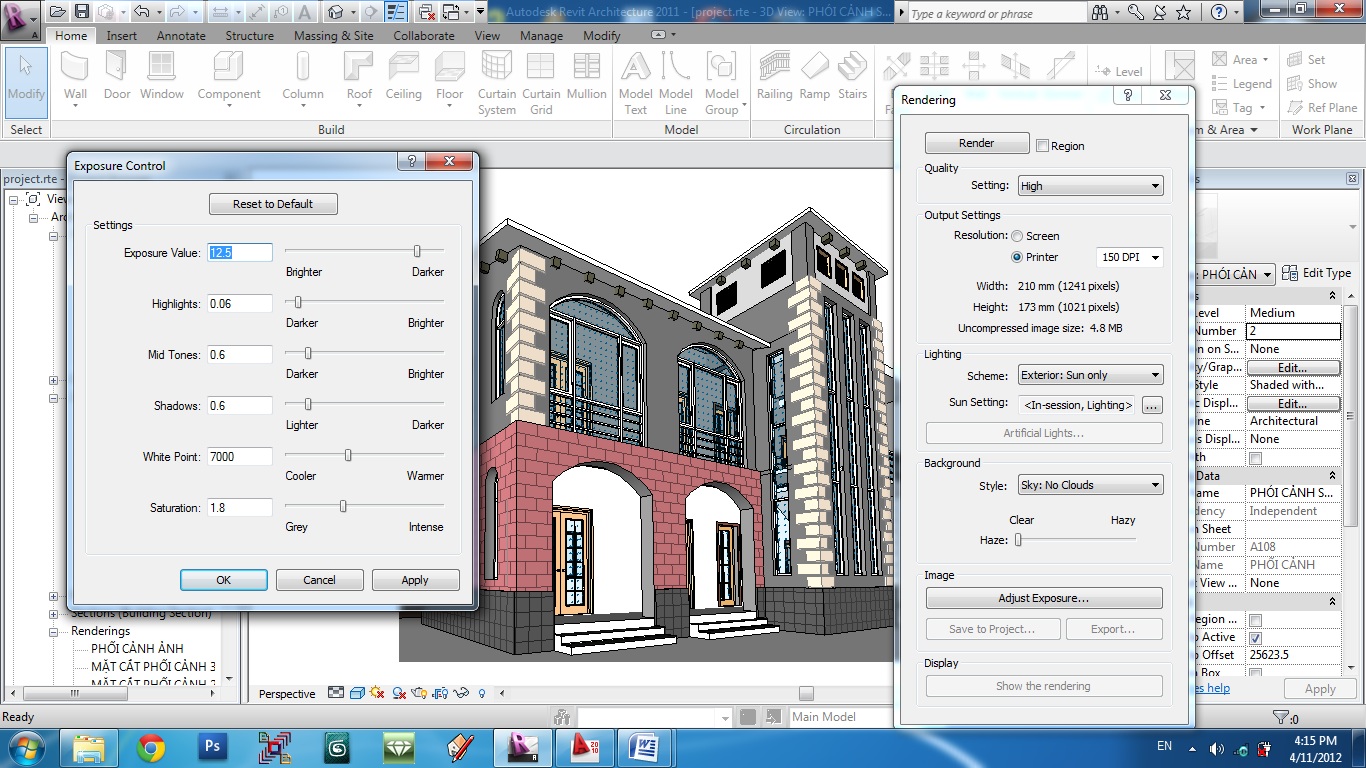Screen dimensions: 1366x768
Task: Pick the Curtain Grid tool
Action: tap(541, 84)
